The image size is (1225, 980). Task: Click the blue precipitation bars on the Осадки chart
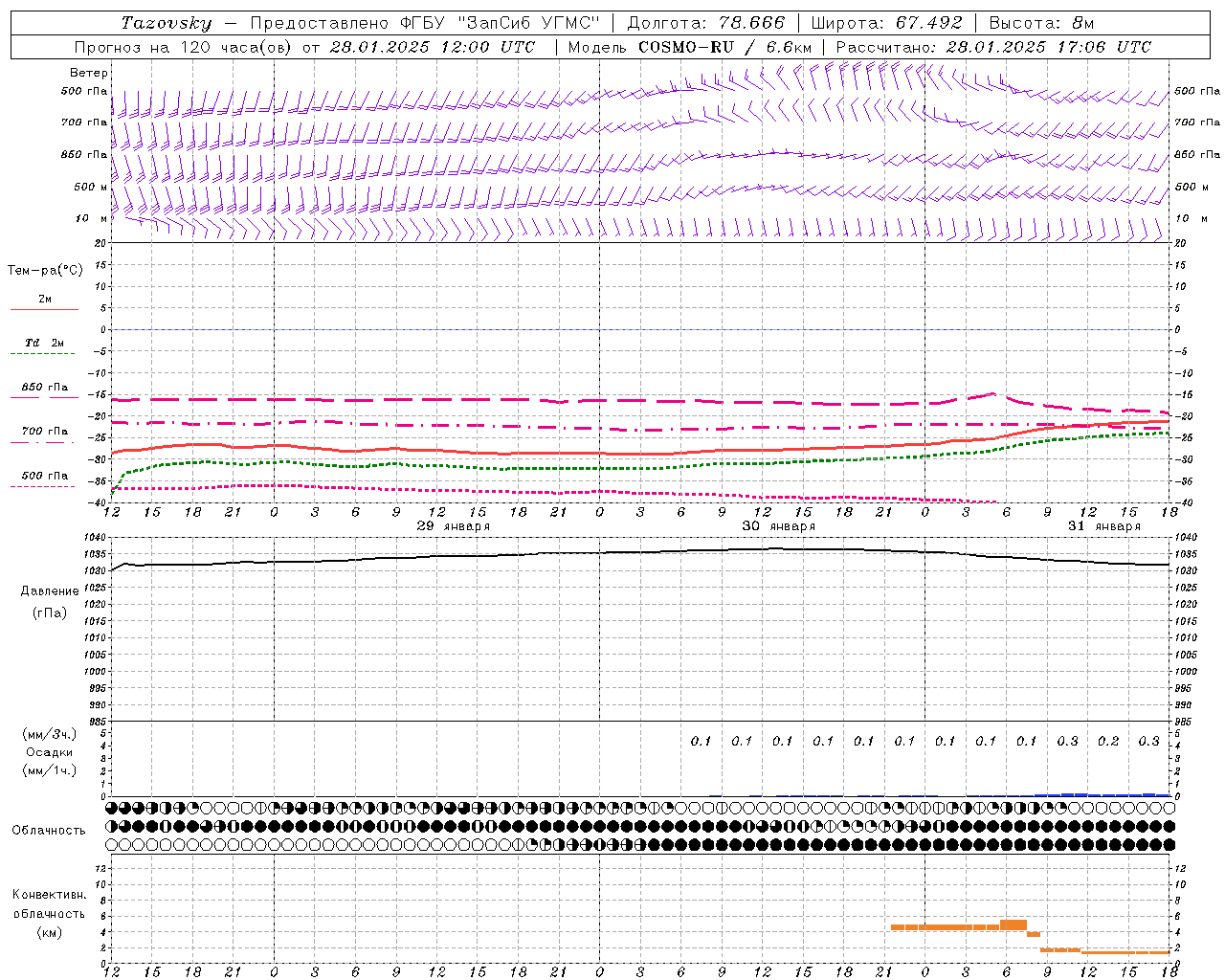(1102, 794)
